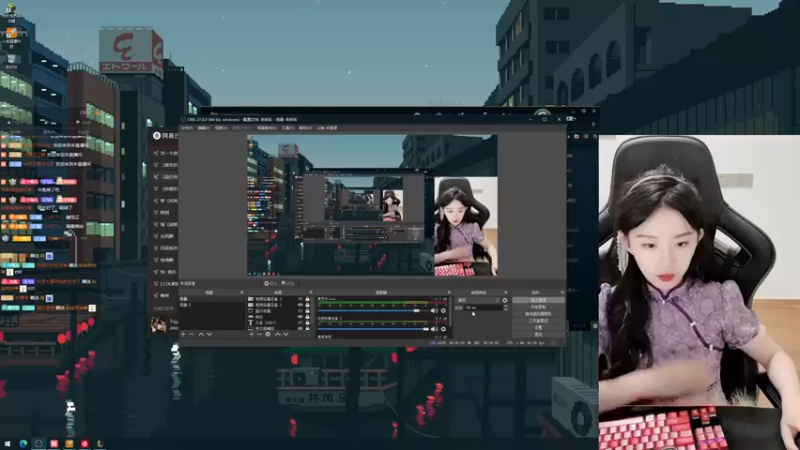Image resolution: width=800 pixels, height=450 pixels.
Task: Open the 文件 menu in OBS
Action: click(187, 128)
